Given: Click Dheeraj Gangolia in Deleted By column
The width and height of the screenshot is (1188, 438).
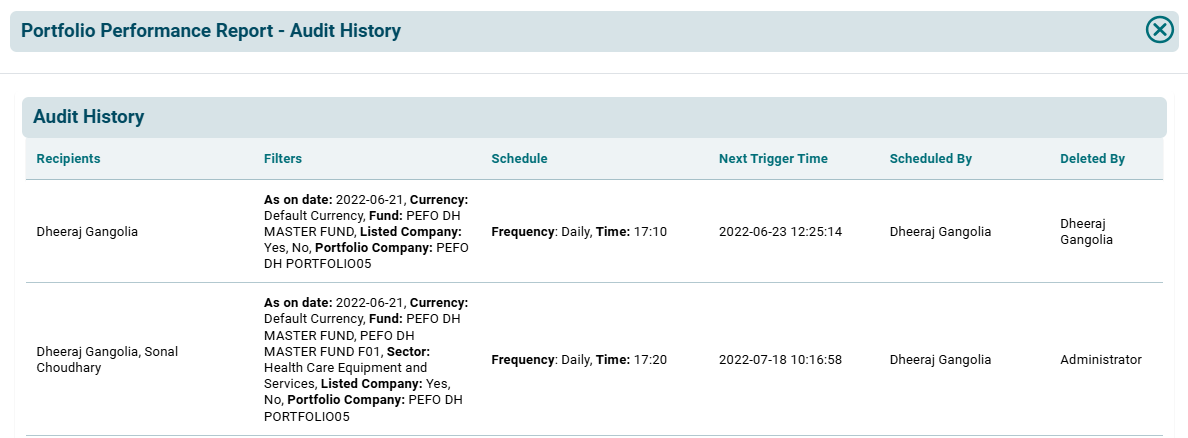Looking at the screenshot, I should tap(1086, 232).
